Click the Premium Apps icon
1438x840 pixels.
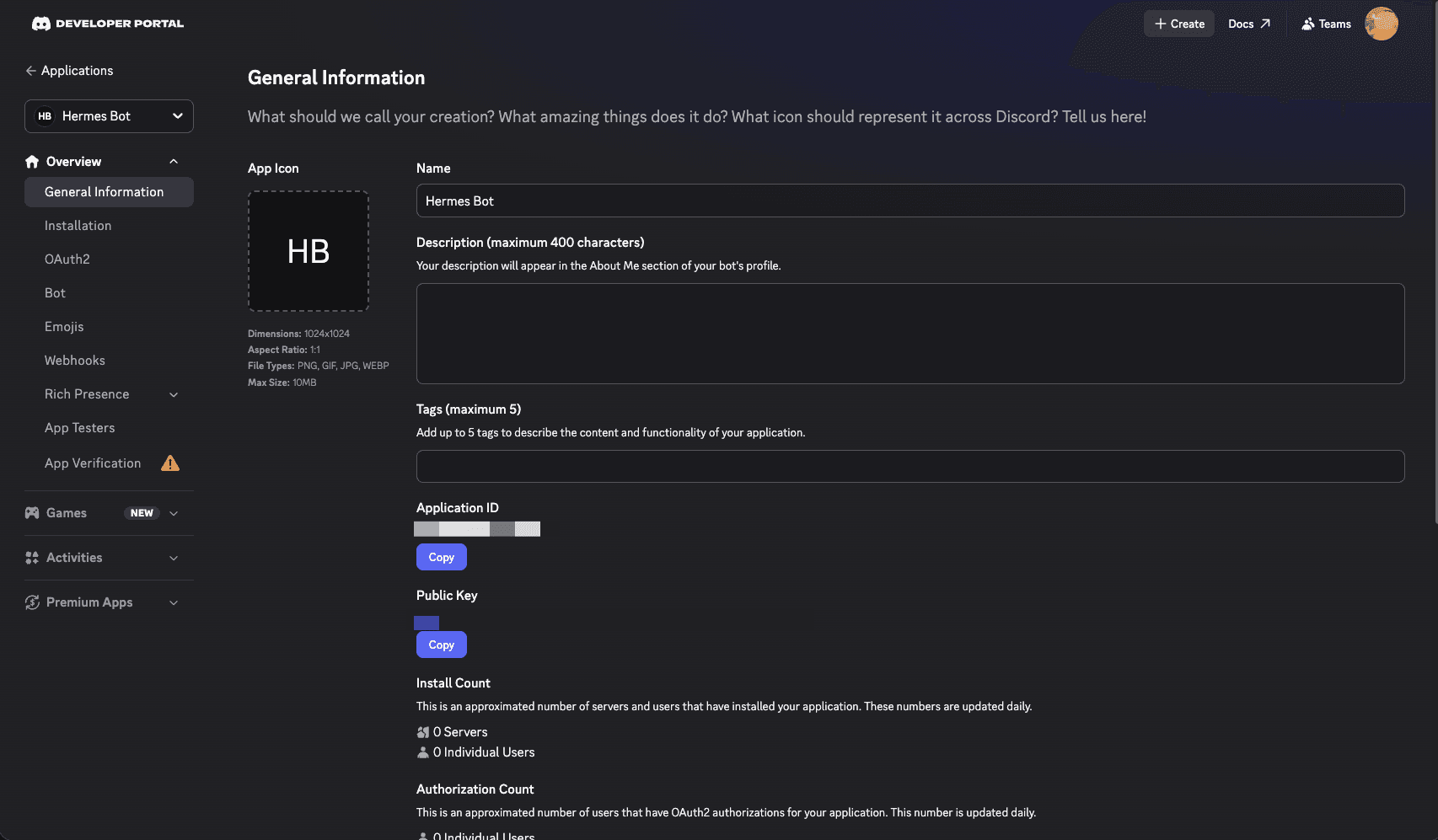click(32, 602)
